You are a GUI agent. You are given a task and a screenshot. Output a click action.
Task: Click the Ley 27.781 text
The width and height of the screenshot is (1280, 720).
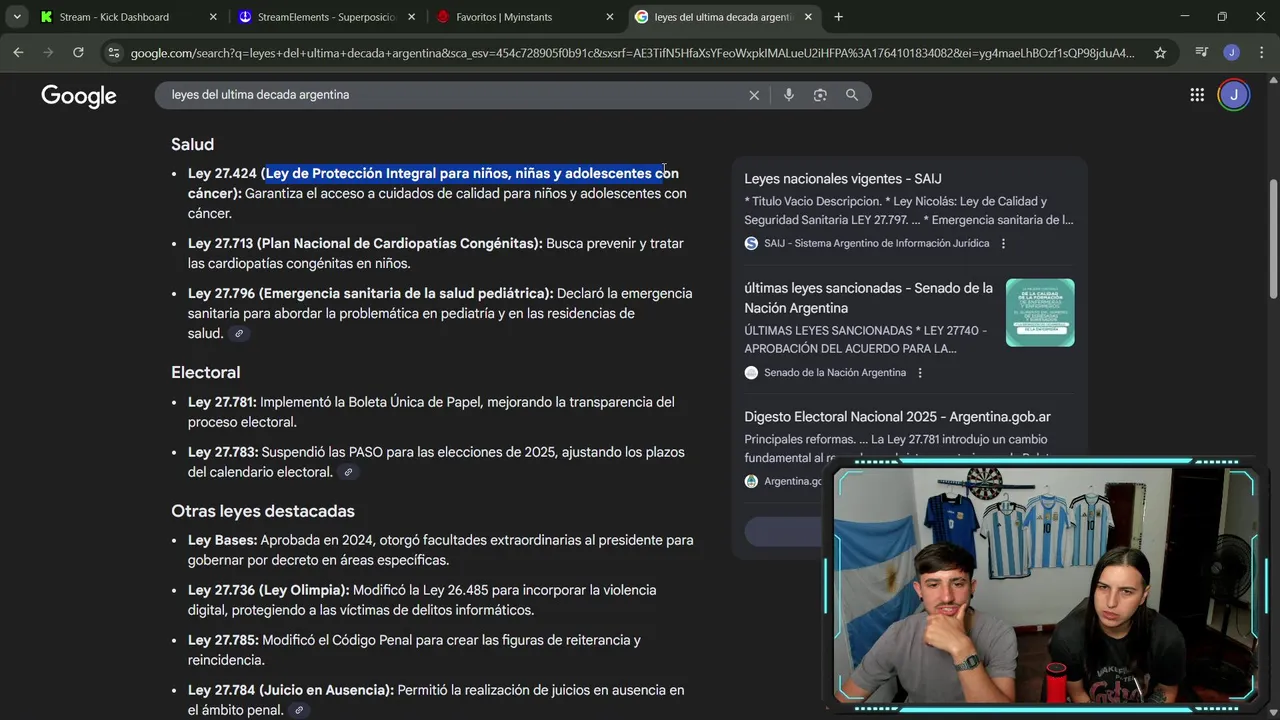[222, 402]
